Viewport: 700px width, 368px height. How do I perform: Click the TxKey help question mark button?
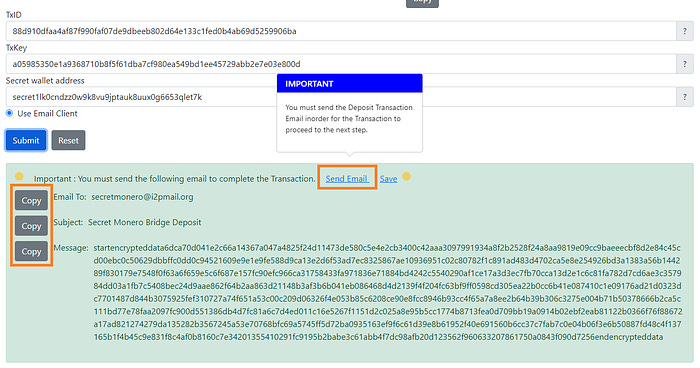pos(685,64)
